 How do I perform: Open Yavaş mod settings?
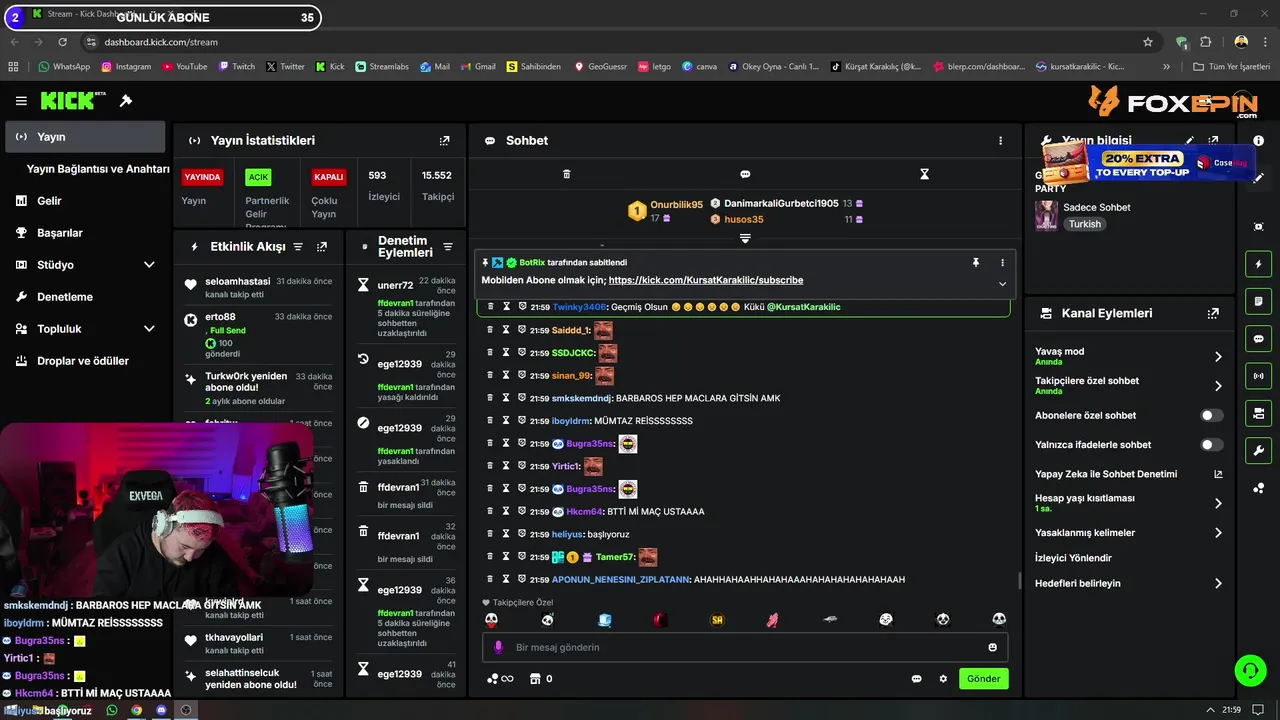tap(1128, 356)
